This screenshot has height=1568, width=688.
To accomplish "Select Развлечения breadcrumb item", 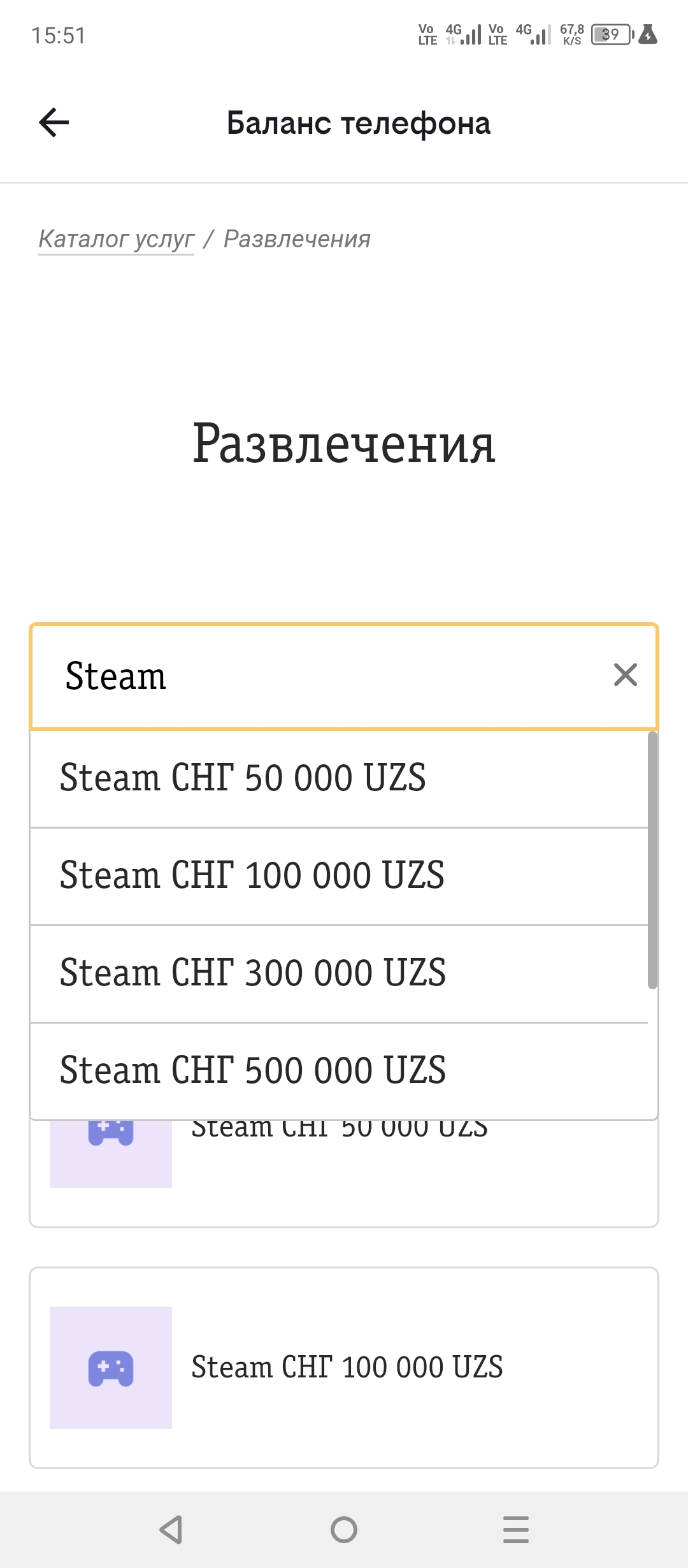I will click(297, 239).
